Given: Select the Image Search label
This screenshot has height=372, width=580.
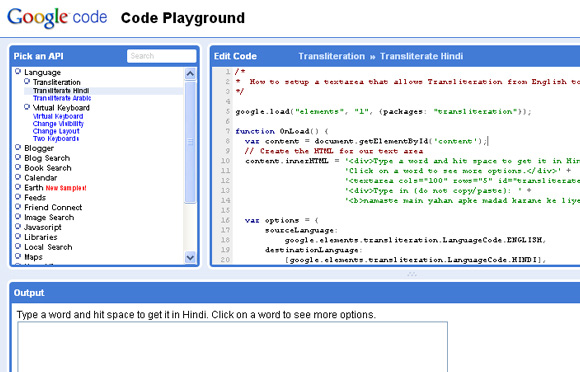Looking at the screenshot, I should point(49,217).
